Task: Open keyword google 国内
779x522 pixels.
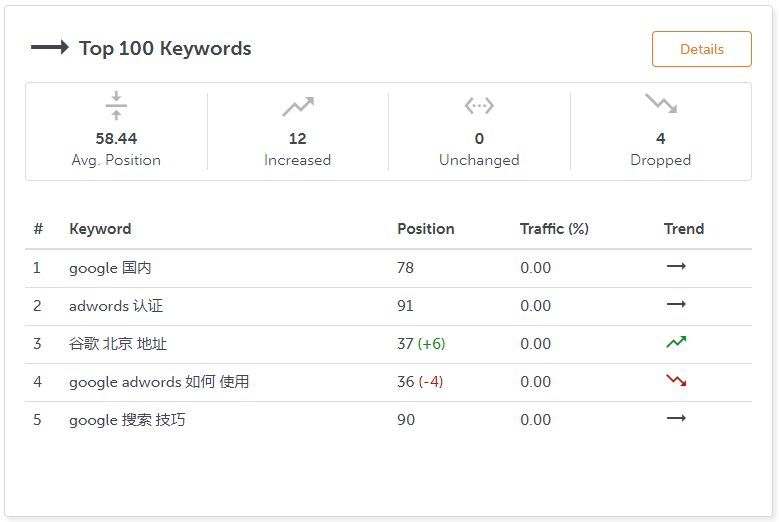Action: 110,268
